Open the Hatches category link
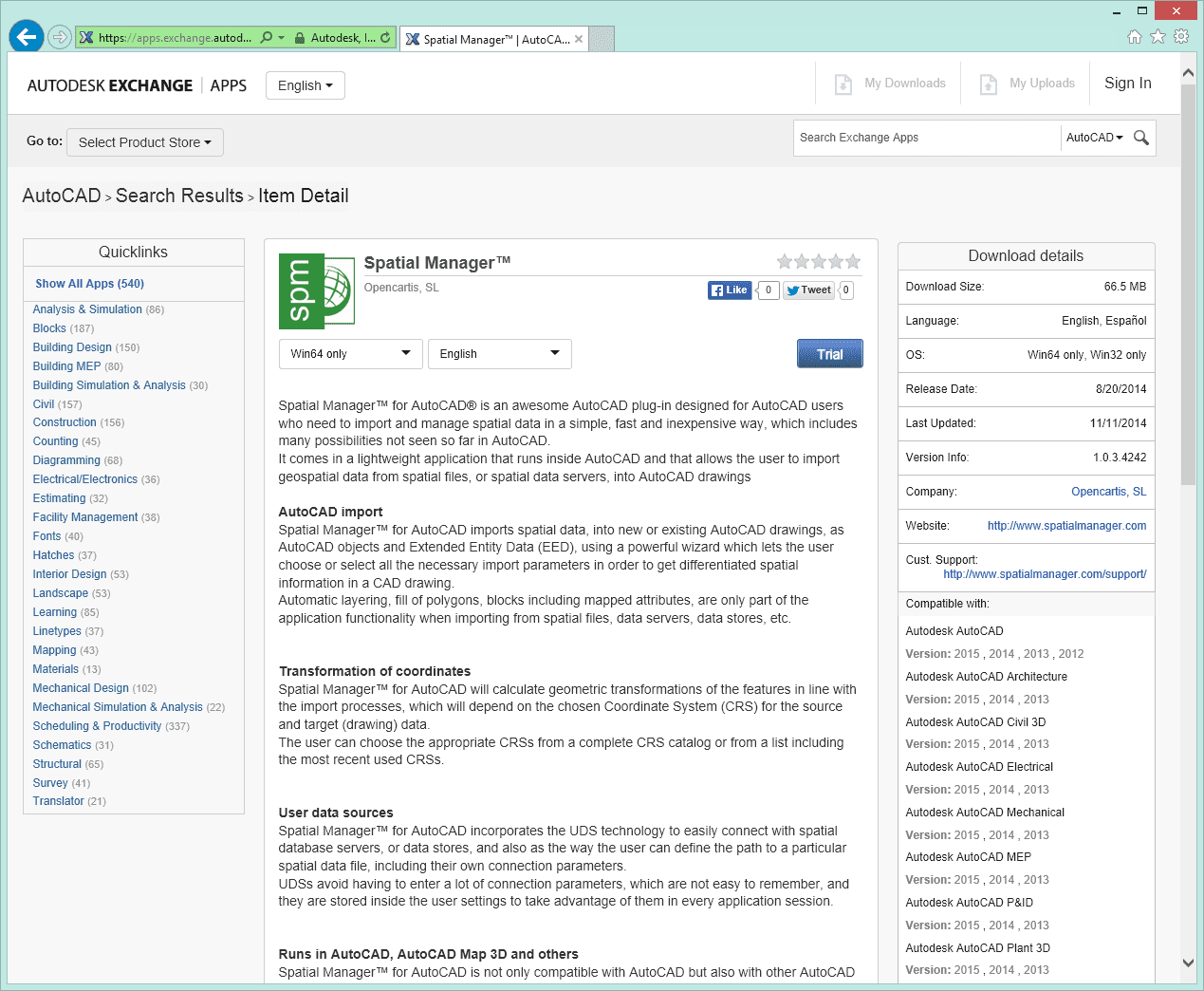 pyautogui.click(x=53, y=555)
